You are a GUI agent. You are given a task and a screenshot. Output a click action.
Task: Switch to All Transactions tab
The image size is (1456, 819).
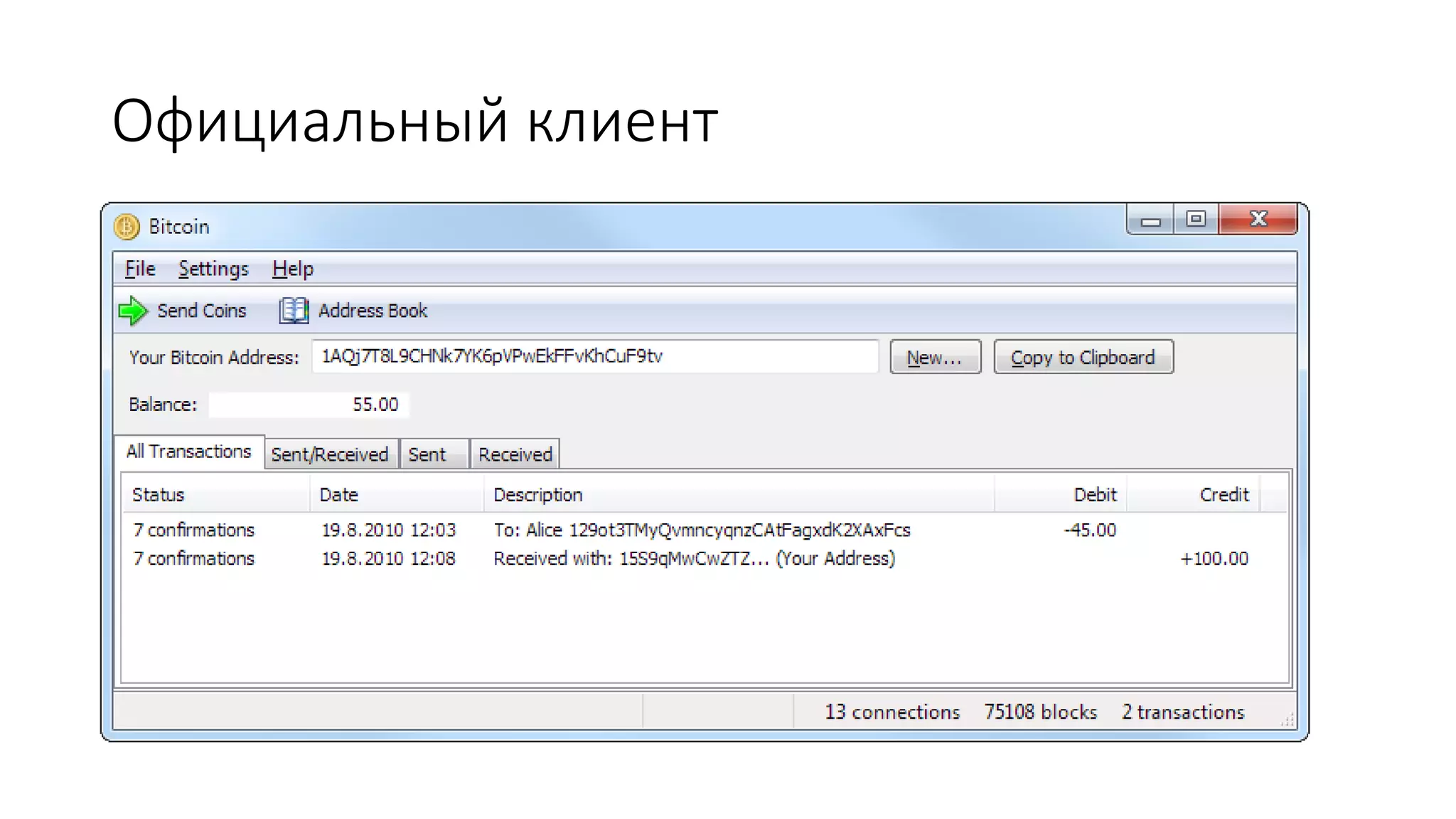click(x=189, y=451)
